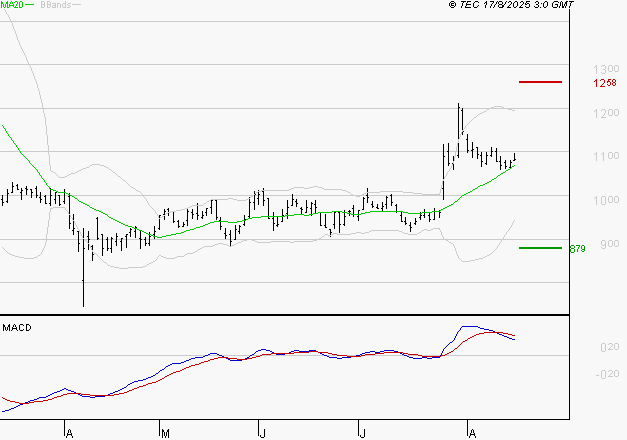Select the 'M' month marker on timeline
This screenshot has width=627, height=440.
click(164, 432)
